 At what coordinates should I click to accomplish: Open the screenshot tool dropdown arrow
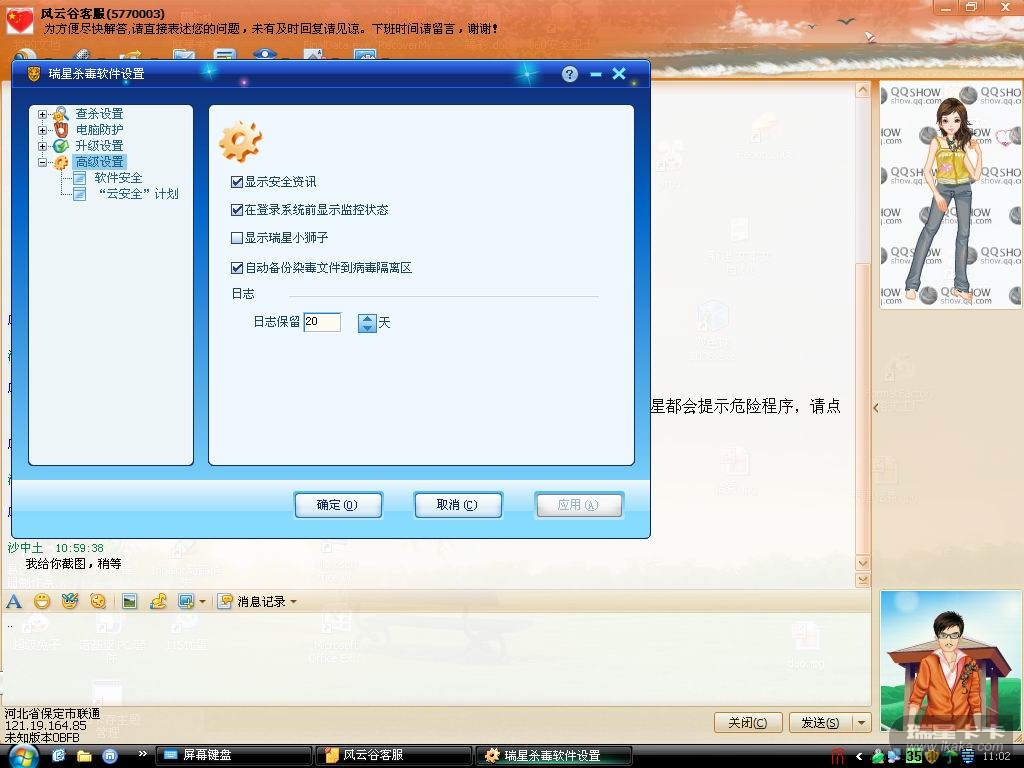pyautogui.click(x=202, y=601)
